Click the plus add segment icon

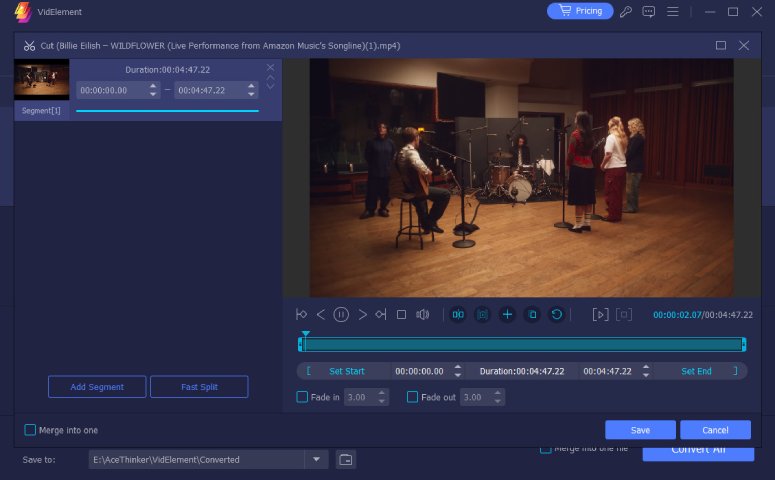[507, 314]
